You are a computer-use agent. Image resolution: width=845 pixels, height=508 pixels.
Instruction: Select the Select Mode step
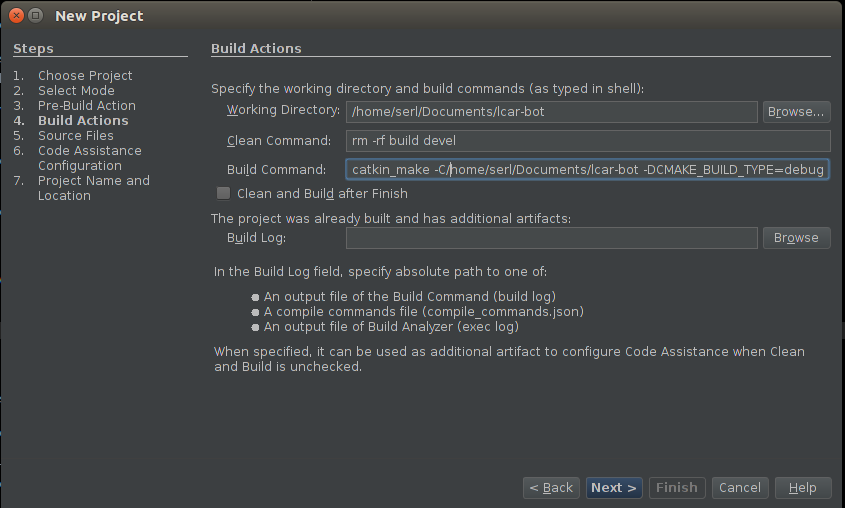click(76, 91)
